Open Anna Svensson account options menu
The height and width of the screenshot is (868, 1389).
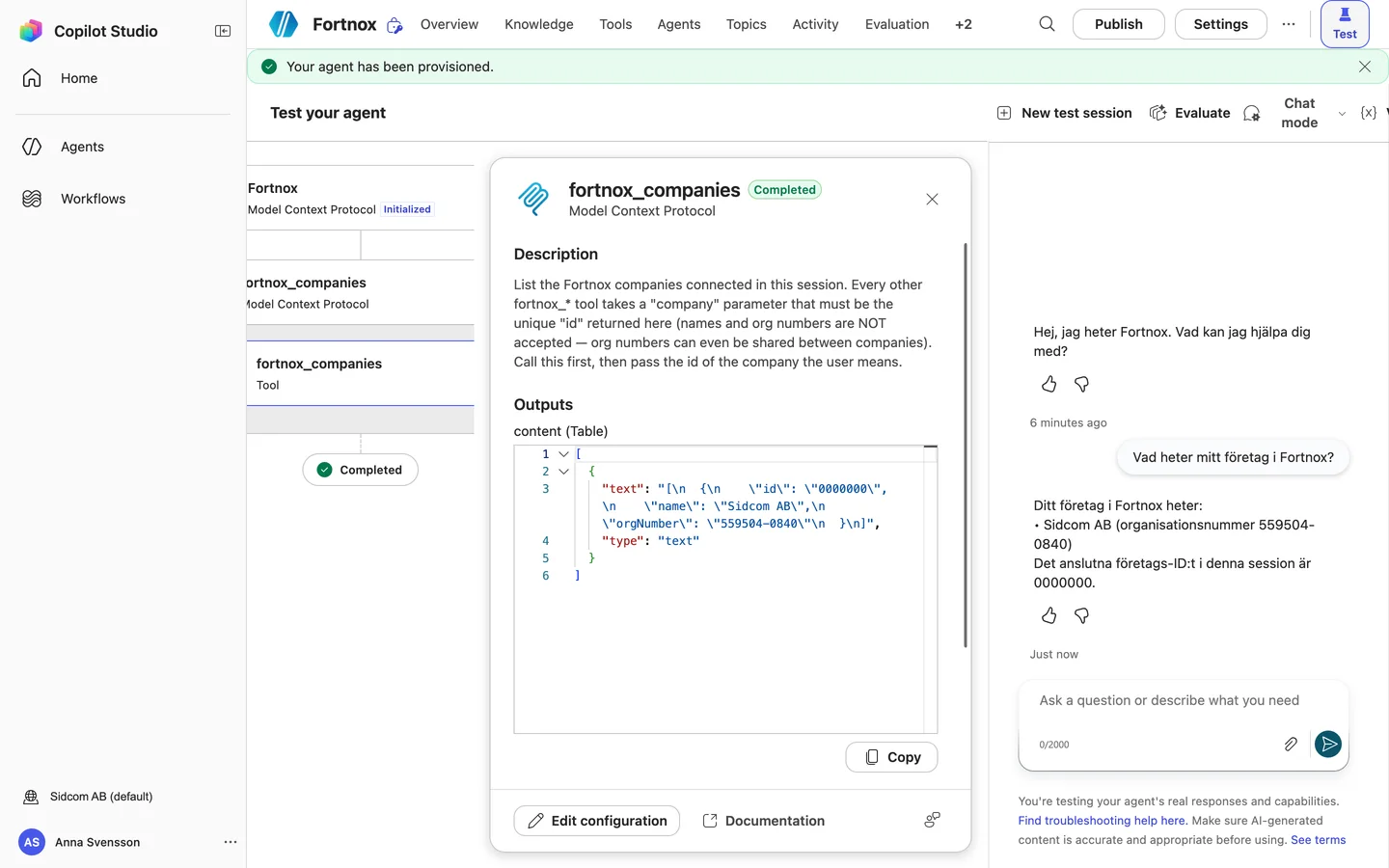pyautogui.click(x=231, y=842)
